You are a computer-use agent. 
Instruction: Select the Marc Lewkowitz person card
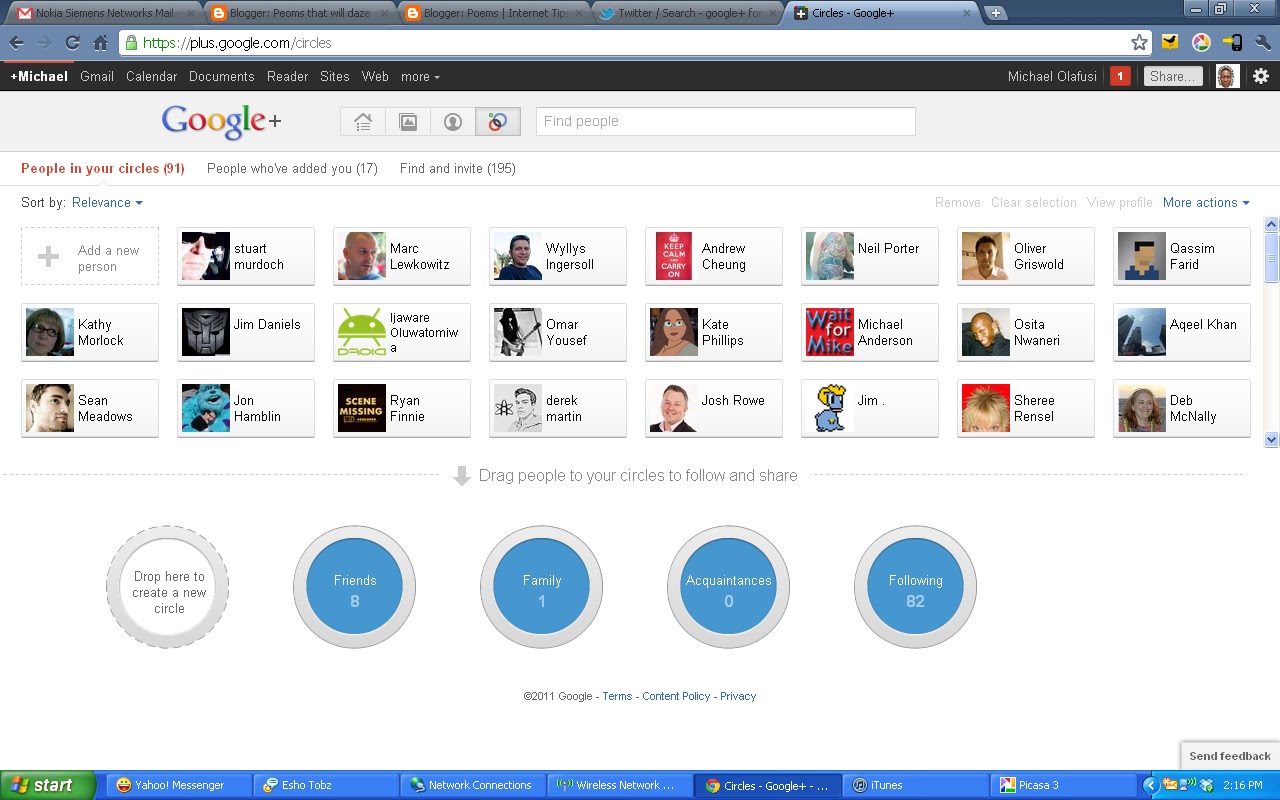[x=402, y=256]
